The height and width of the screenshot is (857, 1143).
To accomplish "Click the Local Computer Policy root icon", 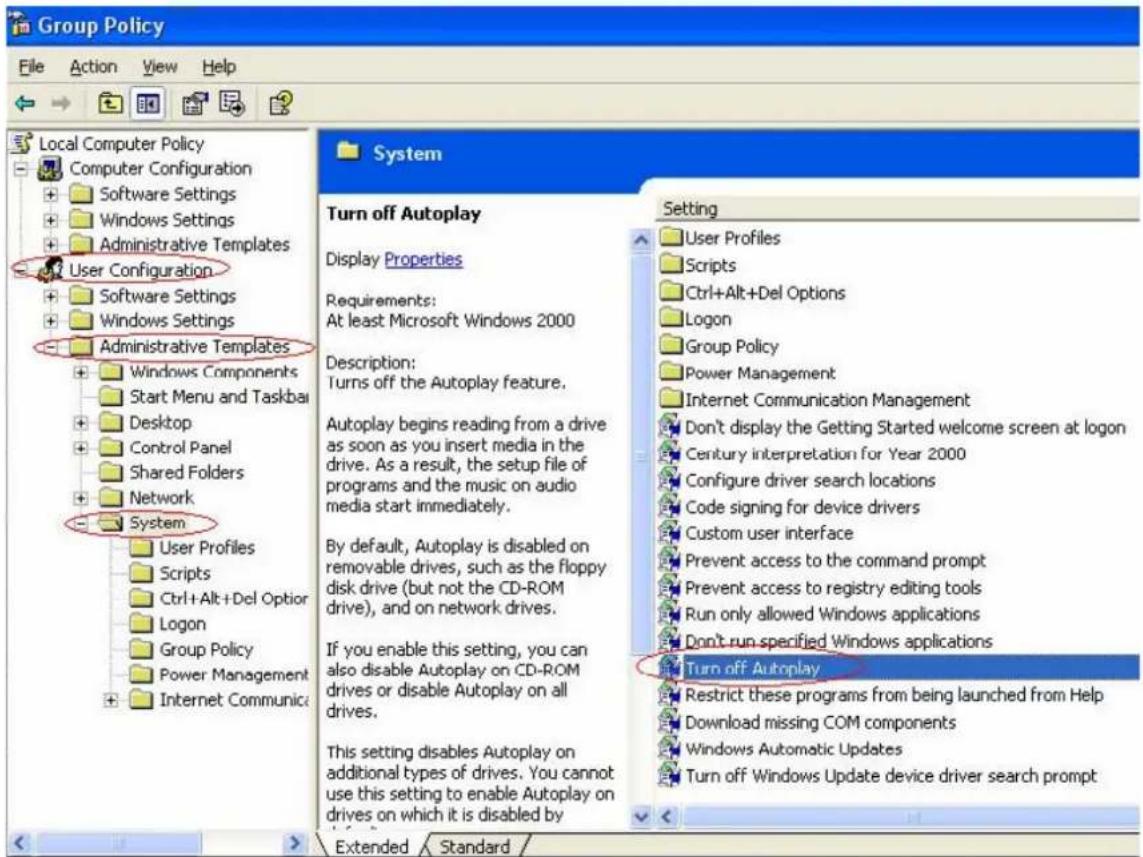I will coord(21,143).
